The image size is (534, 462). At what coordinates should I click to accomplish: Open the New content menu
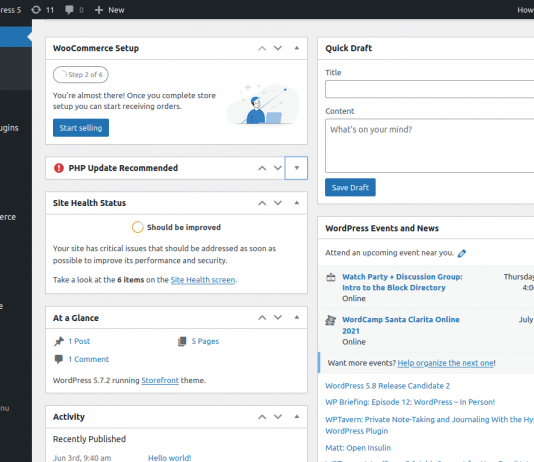click(109, 10)
